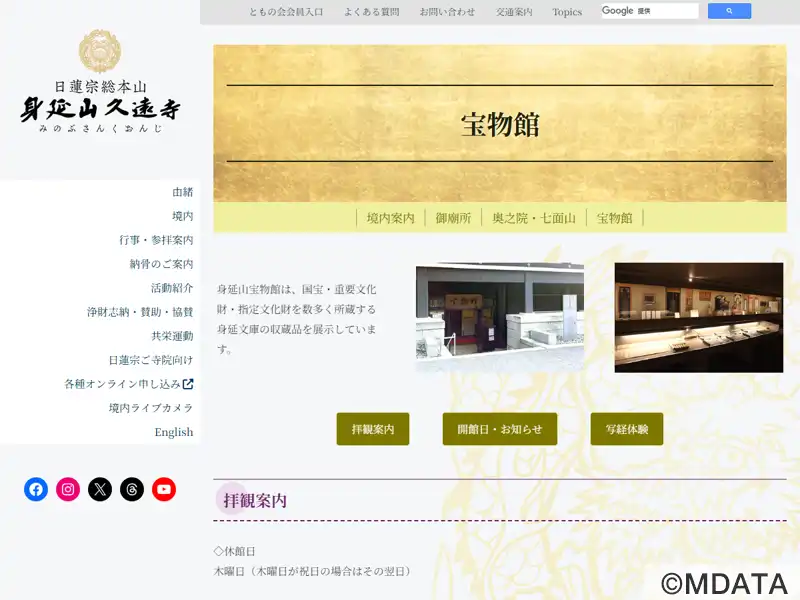
Task: View the exhibition hall interior photo
Action: (699, 317)
